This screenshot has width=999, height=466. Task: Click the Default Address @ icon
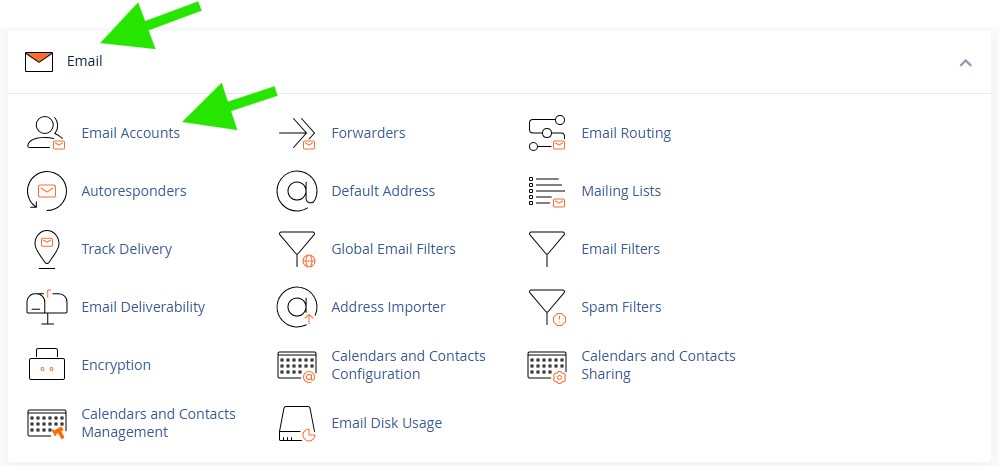pos(297,191)
